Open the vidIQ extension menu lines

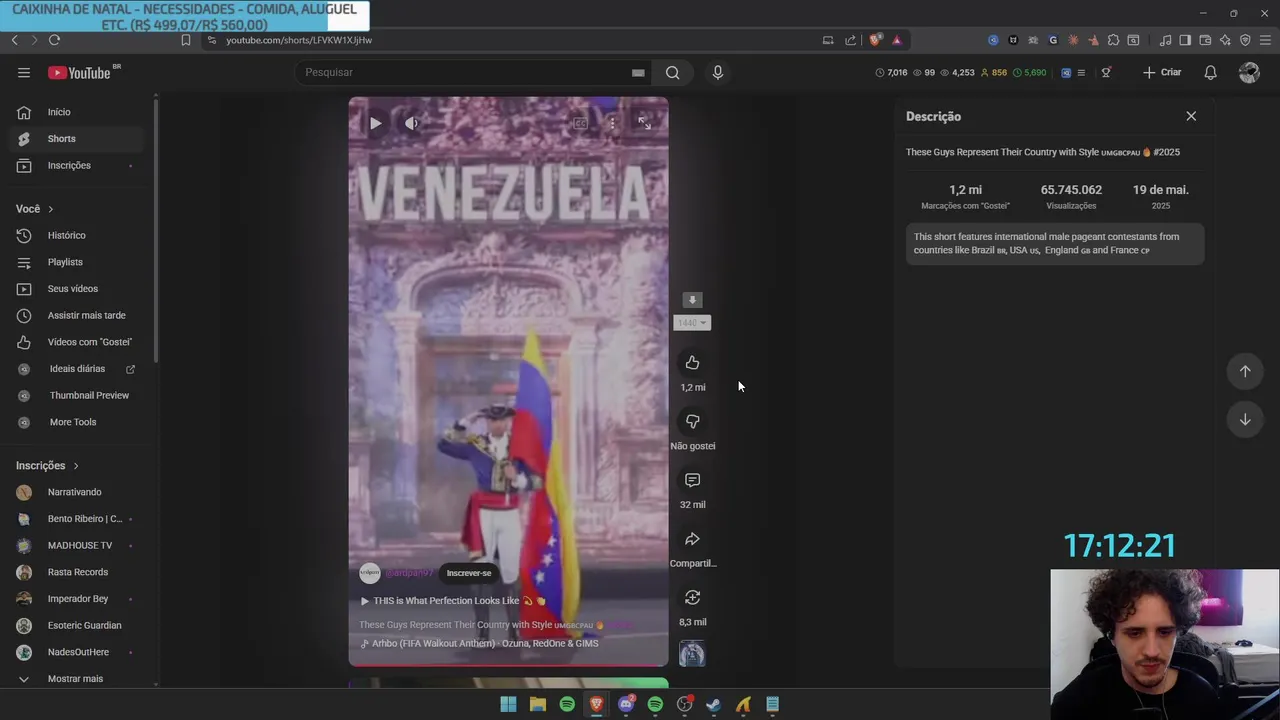1080,72
